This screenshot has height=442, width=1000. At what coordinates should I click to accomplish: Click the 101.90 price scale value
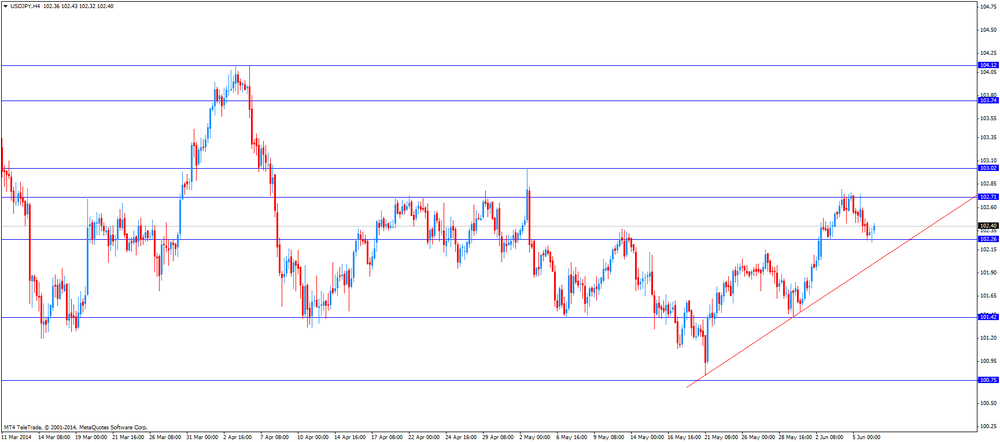pos(989,272)
